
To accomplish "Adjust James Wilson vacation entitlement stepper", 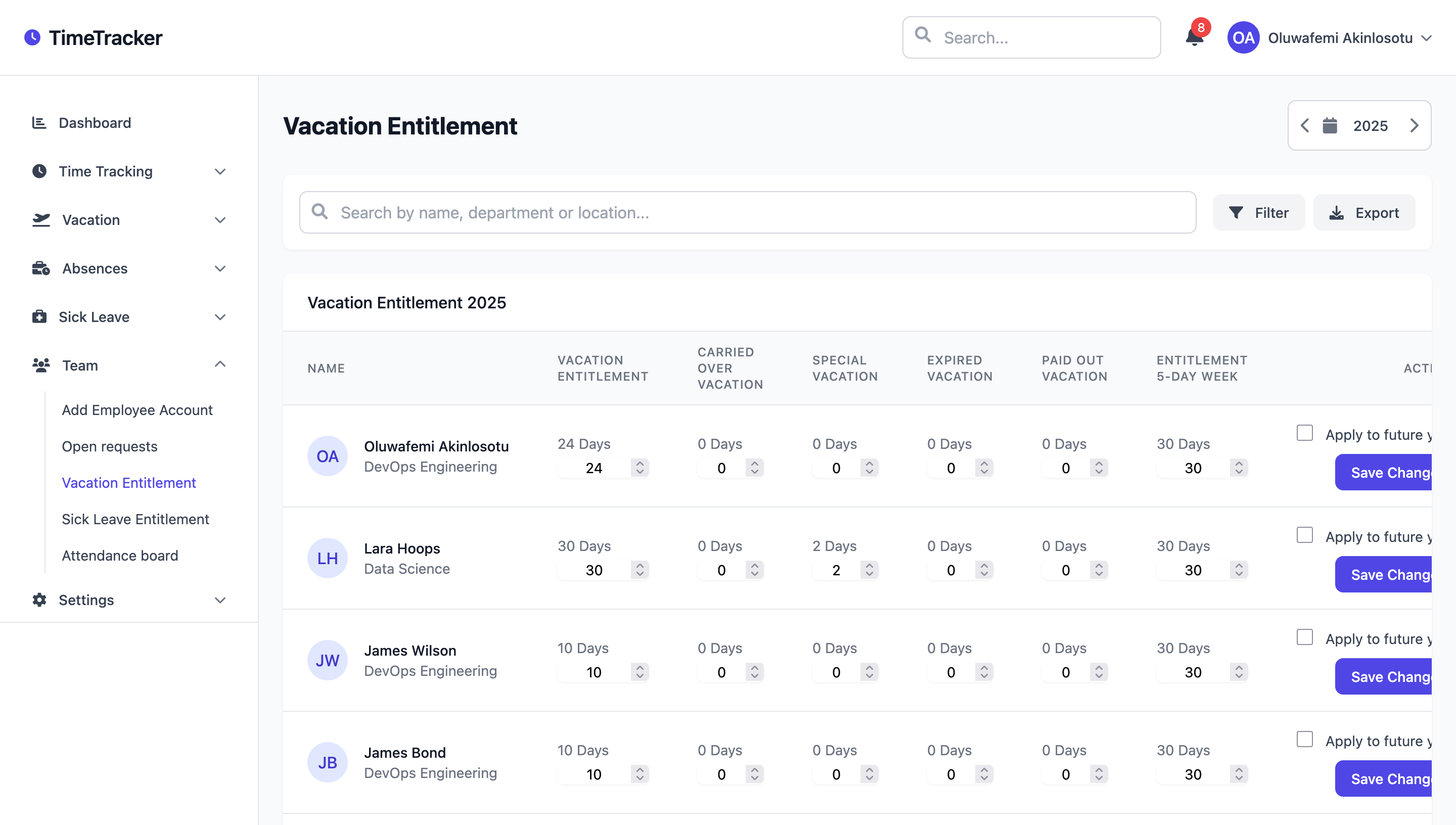I will pos(640,671).
